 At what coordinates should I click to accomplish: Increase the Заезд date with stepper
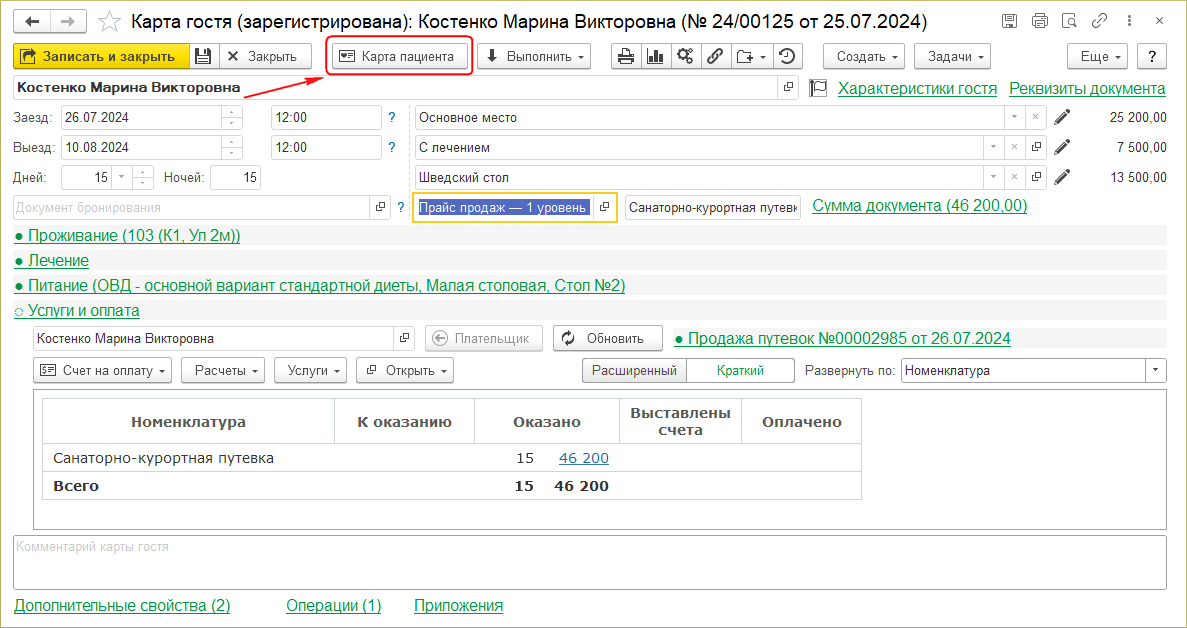[232, 112]
